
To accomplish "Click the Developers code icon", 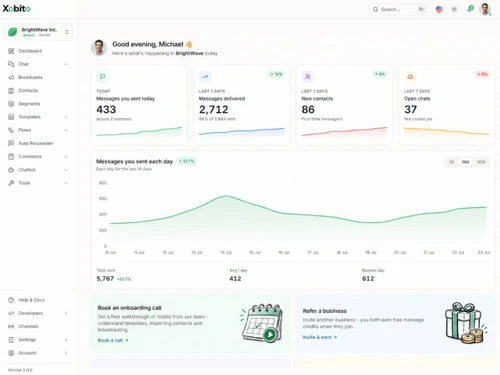I will [11, 313].
